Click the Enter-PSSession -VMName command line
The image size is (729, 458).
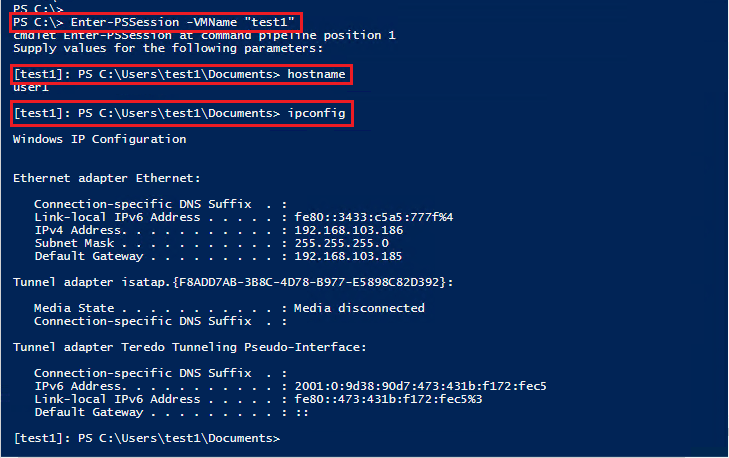point(154,22)
